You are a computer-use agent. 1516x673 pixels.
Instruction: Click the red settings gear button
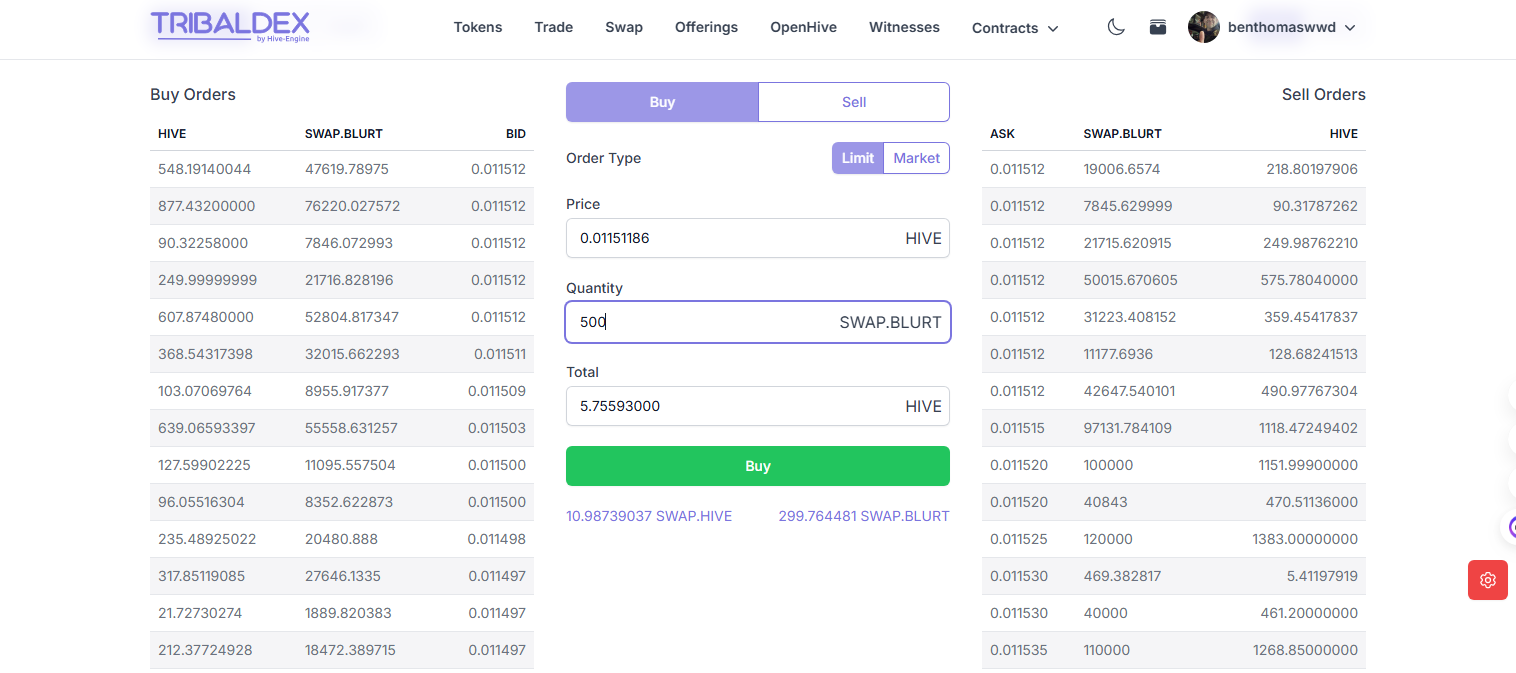pos(1487,580)
